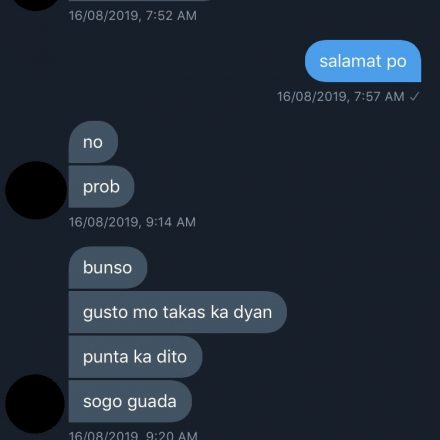This screenshot has width=440, height=440.
Task: Click the 16/08/2019, 7:52 AM timestamp
Action: pos(133,16)
